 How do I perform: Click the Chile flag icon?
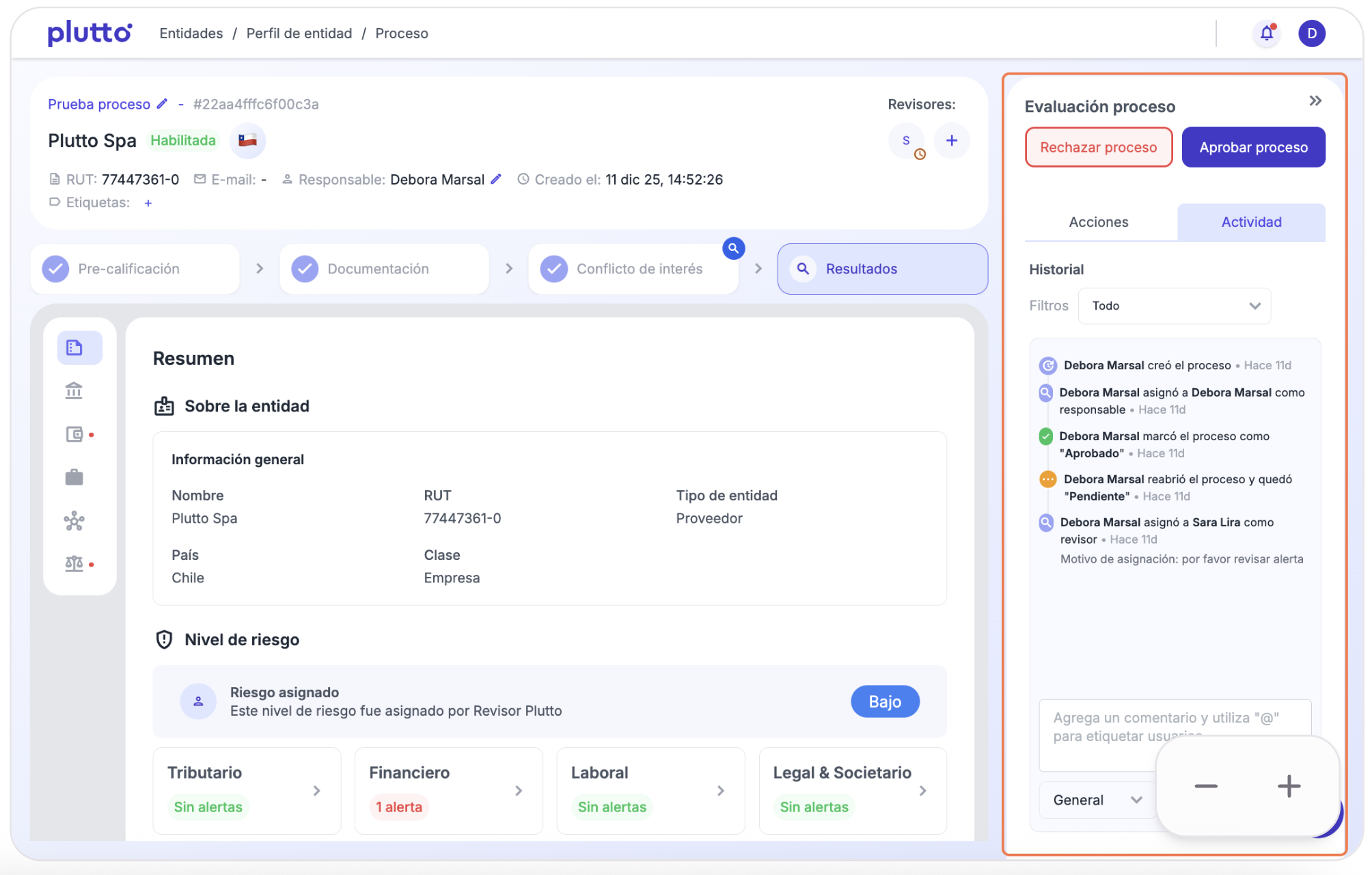click(x=247, y=141)
